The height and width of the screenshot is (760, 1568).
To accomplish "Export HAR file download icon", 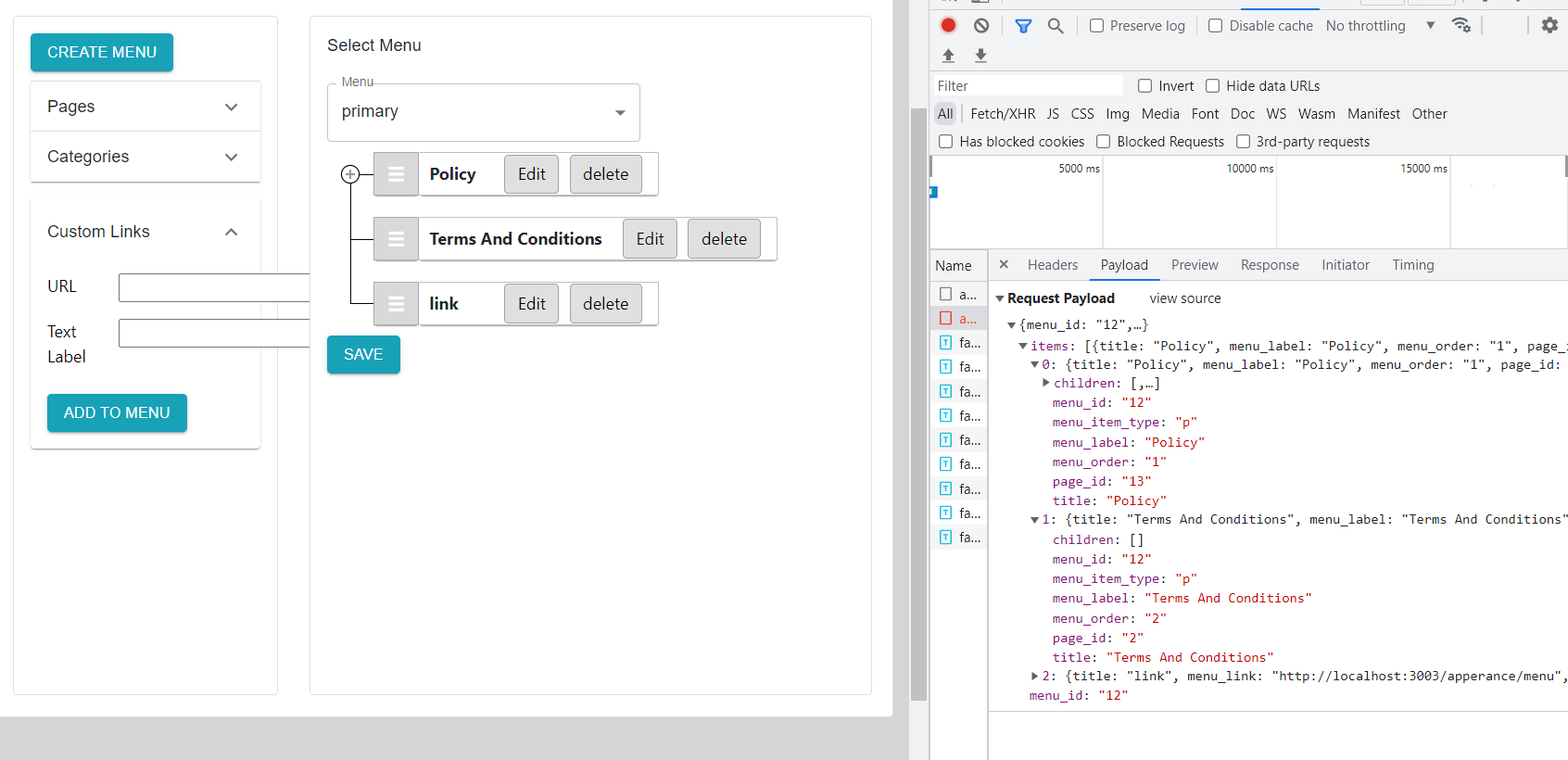I will 980,56.
